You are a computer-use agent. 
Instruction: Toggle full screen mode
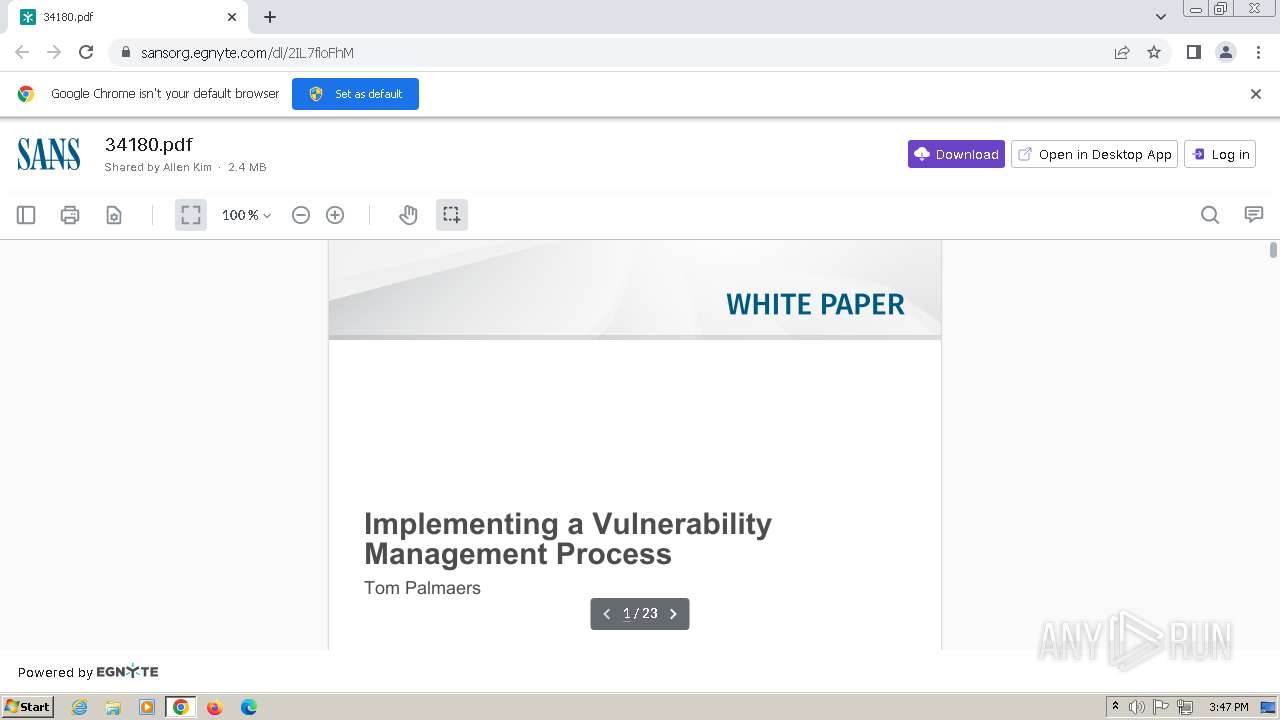191,215
